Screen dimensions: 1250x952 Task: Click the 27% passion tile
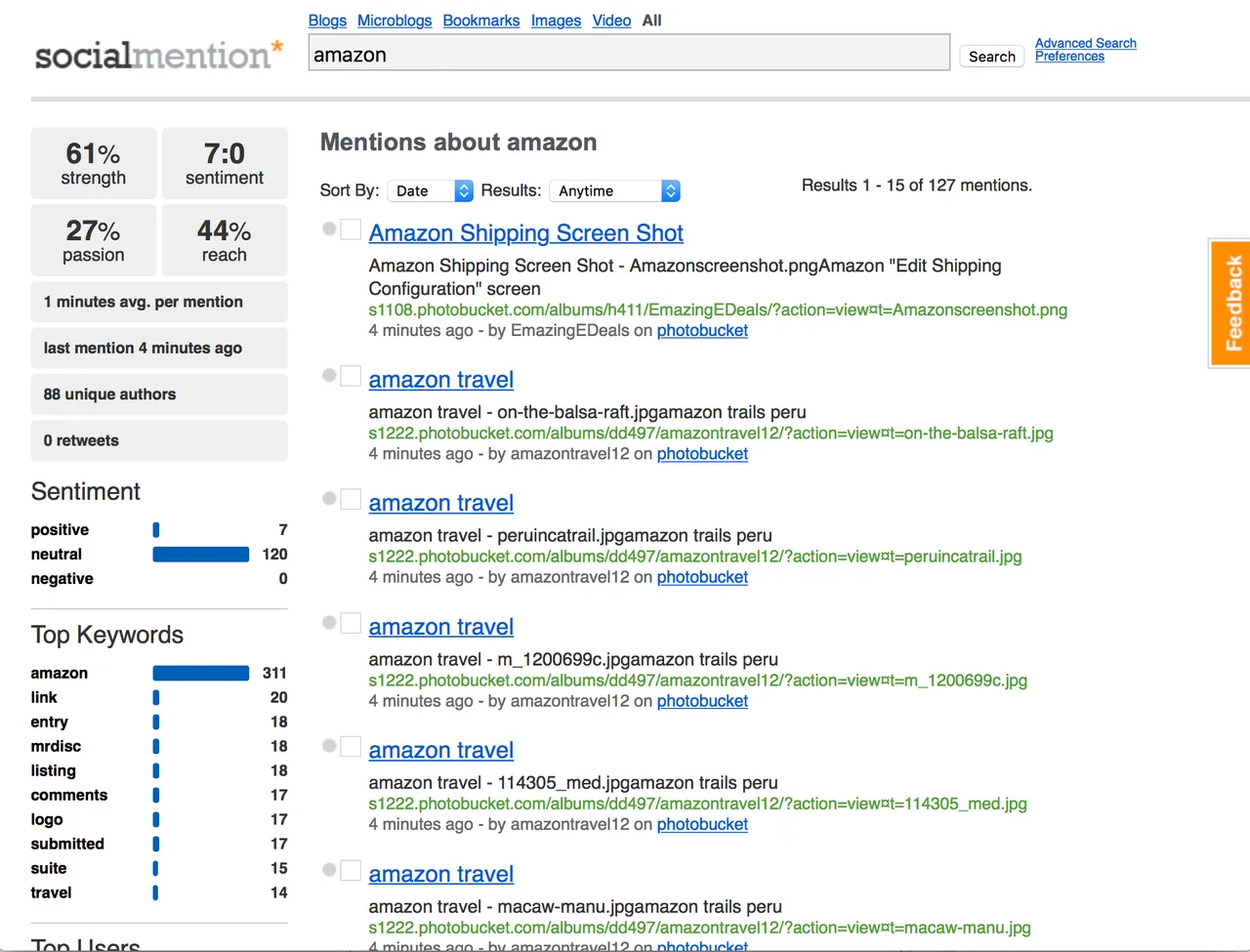coord(94,240)
